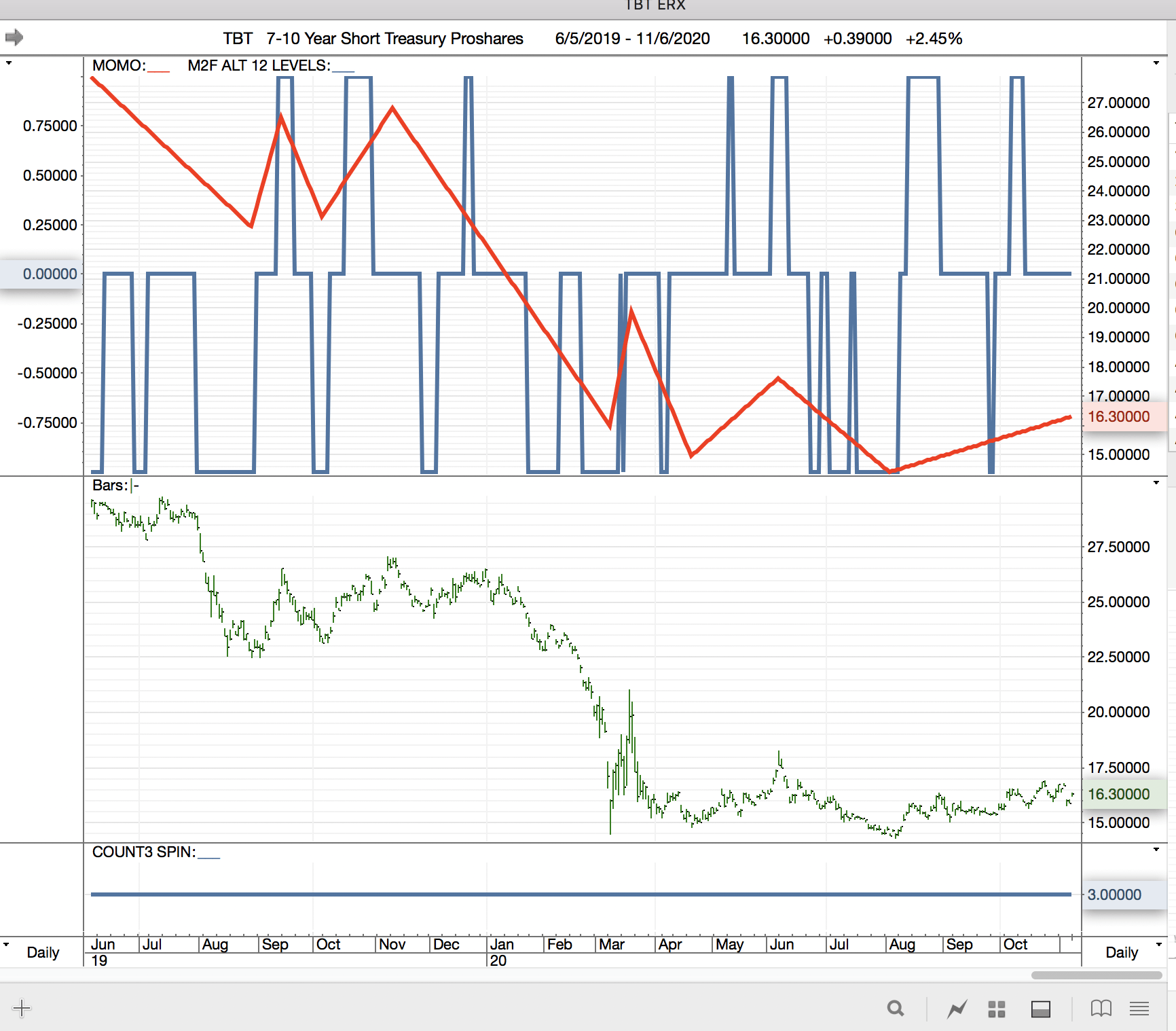Click the 18.00000 right axis label
Screen dimensions: 1176x1031
click(1118, 367)
